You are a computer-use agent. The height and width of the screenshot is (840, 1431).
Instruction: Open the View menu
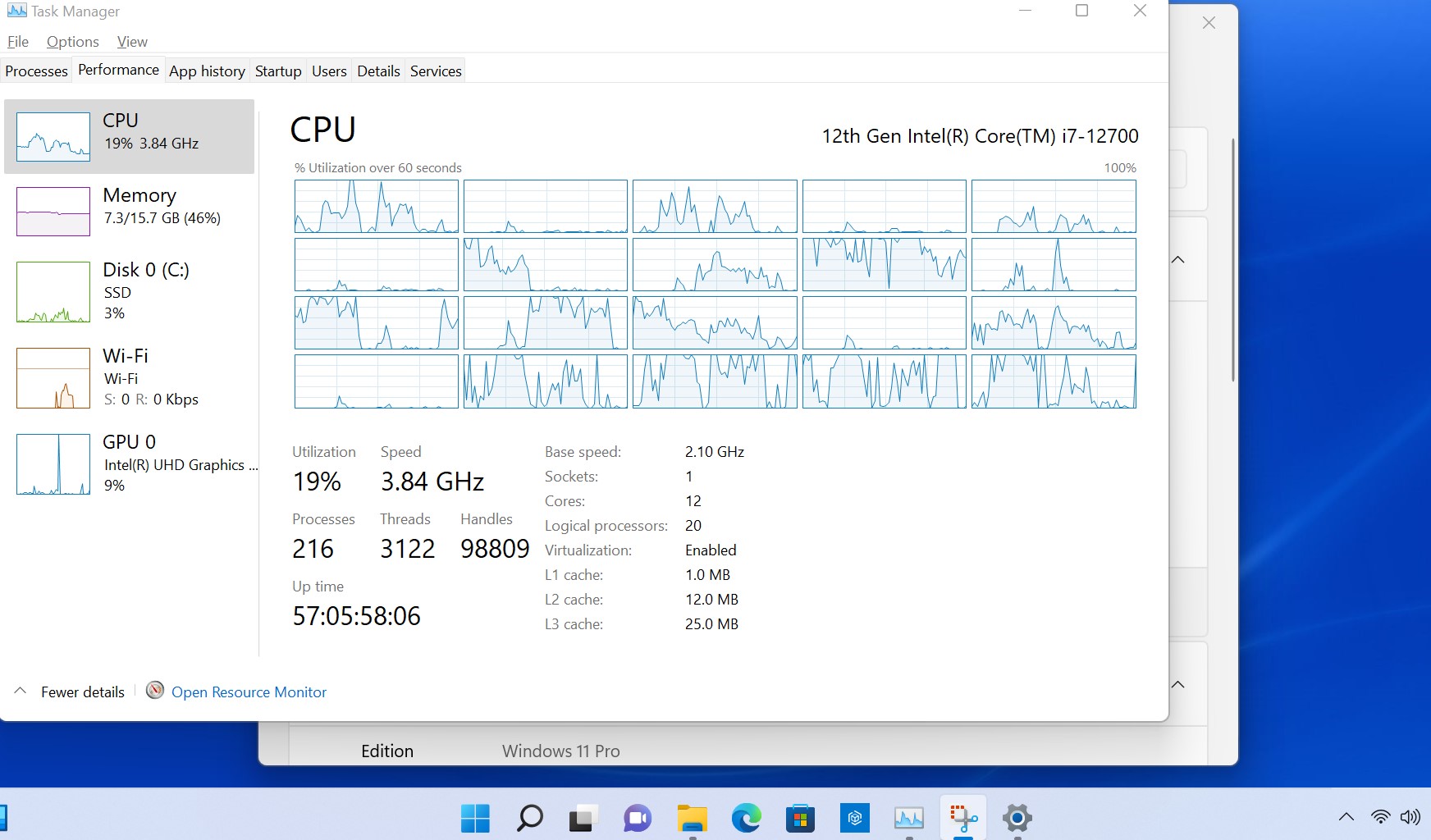132,42
